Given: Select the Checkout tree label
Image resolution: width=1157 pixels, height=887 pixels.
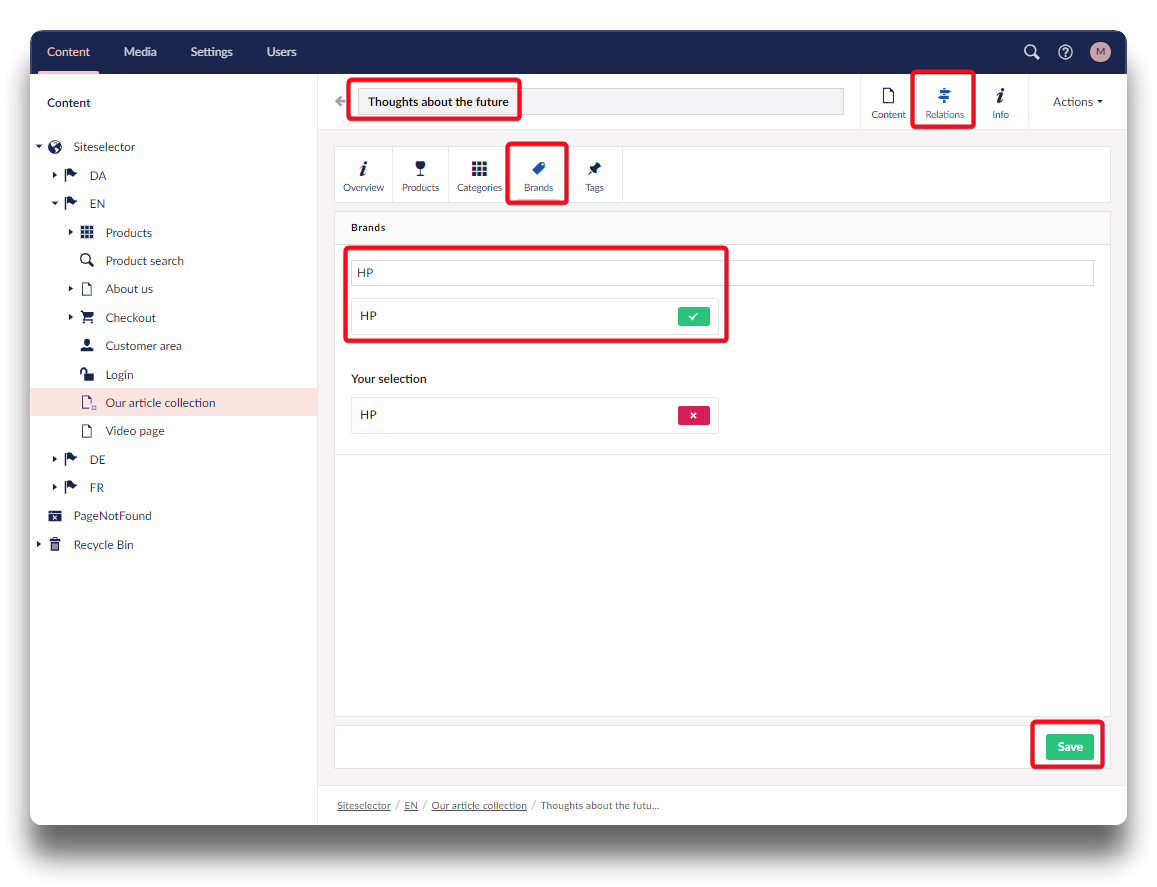Looking at the screenshot, I should [x=131, y=317].
